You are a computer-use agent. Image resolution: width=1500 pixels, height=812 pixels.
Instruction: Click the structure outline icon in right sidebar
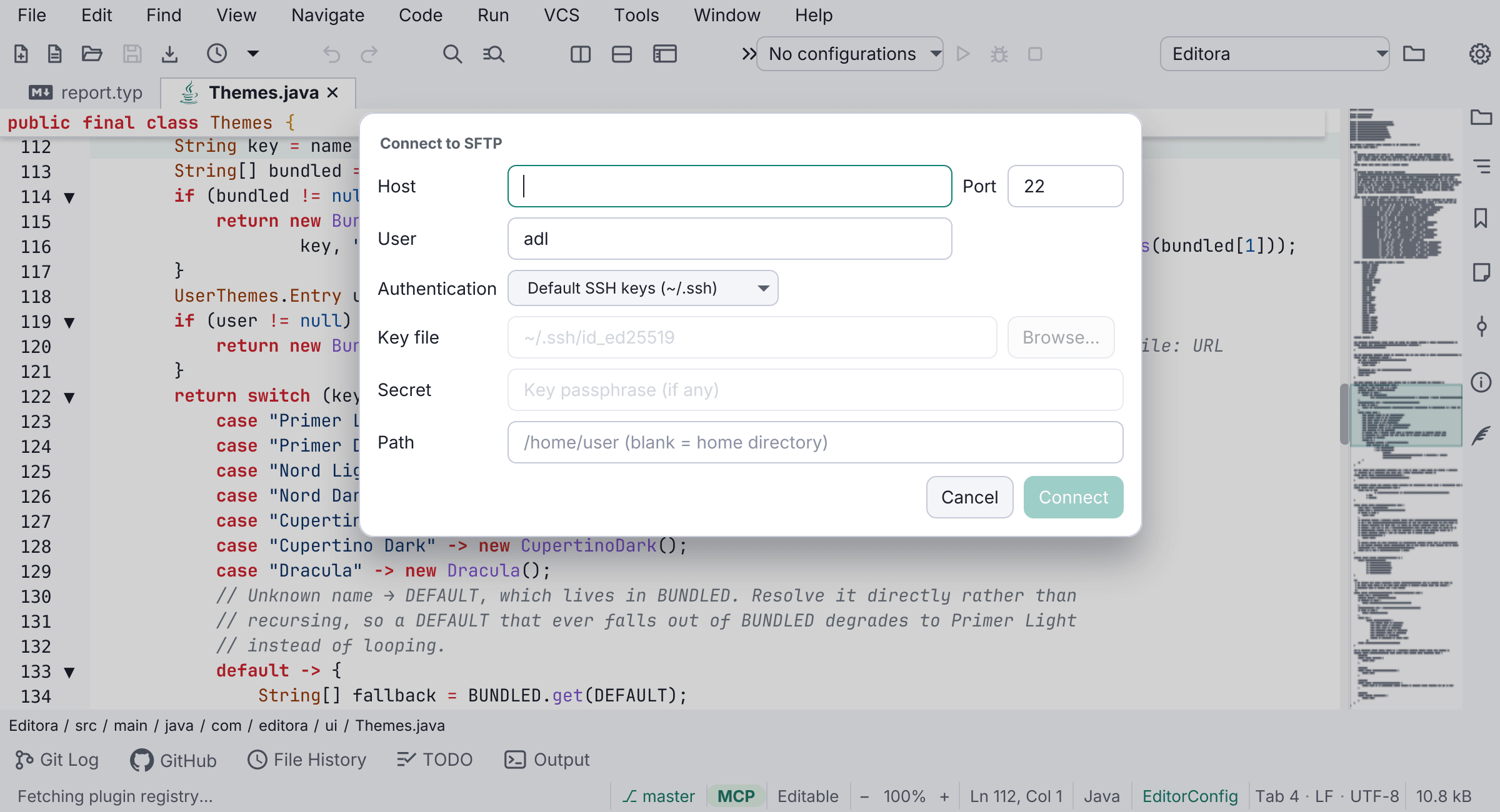coord(1481,166)
